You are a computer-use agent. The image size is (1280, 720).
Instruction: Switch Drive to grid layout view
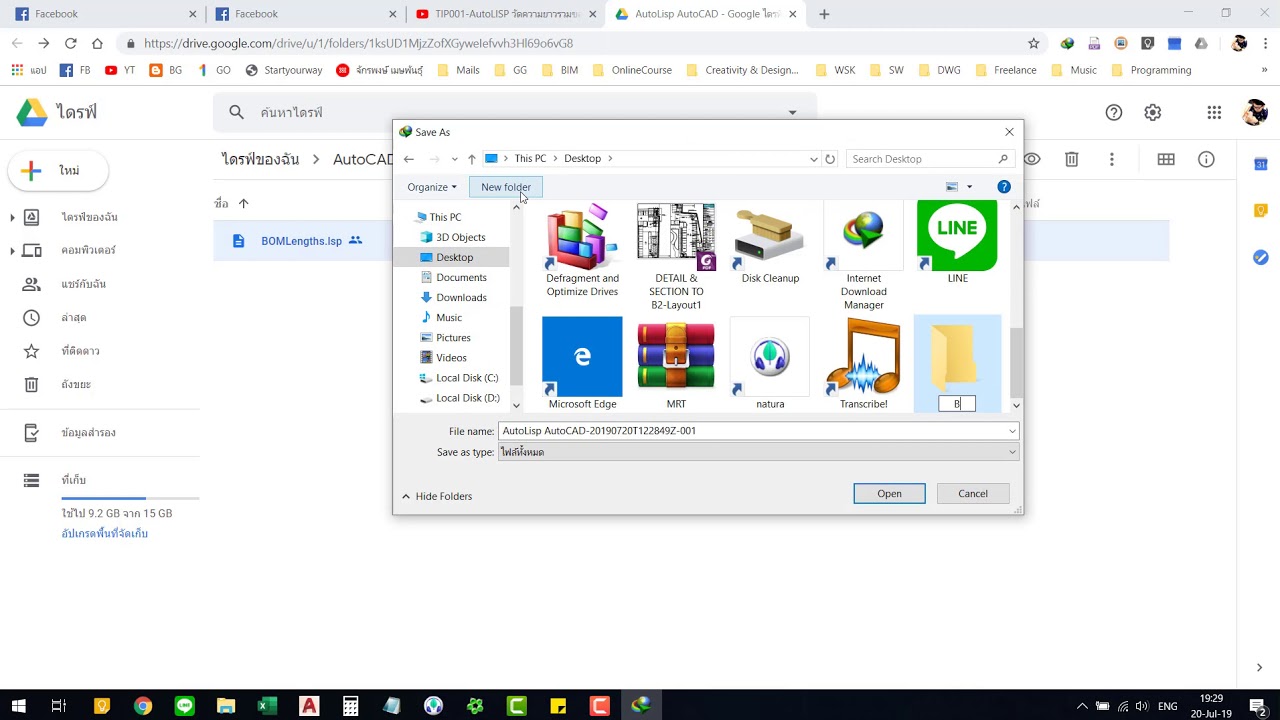(1166, 159)
